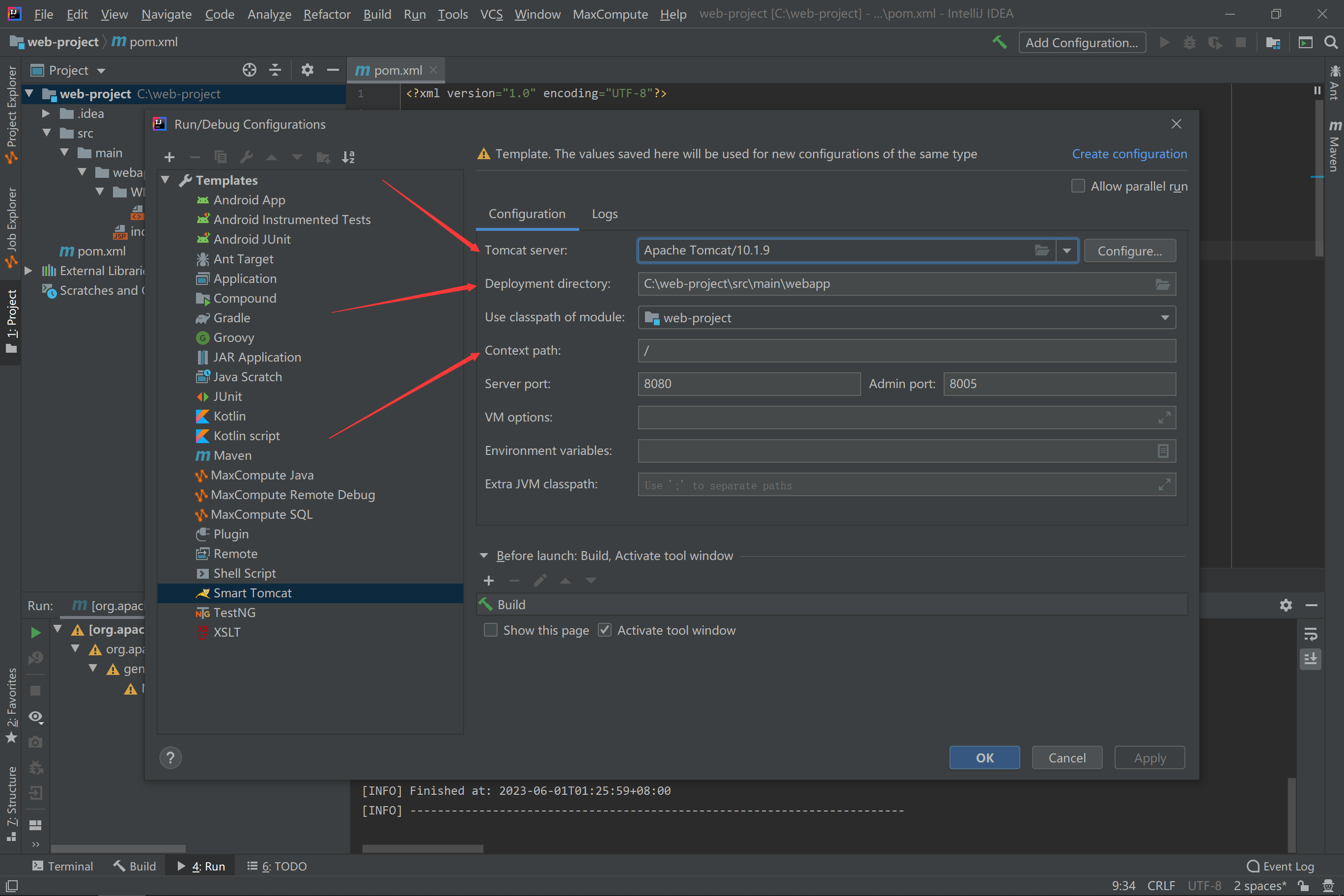Click the folder browse icon in Deployment directory
The image size is (1344, 896).
pos(1162,284)
